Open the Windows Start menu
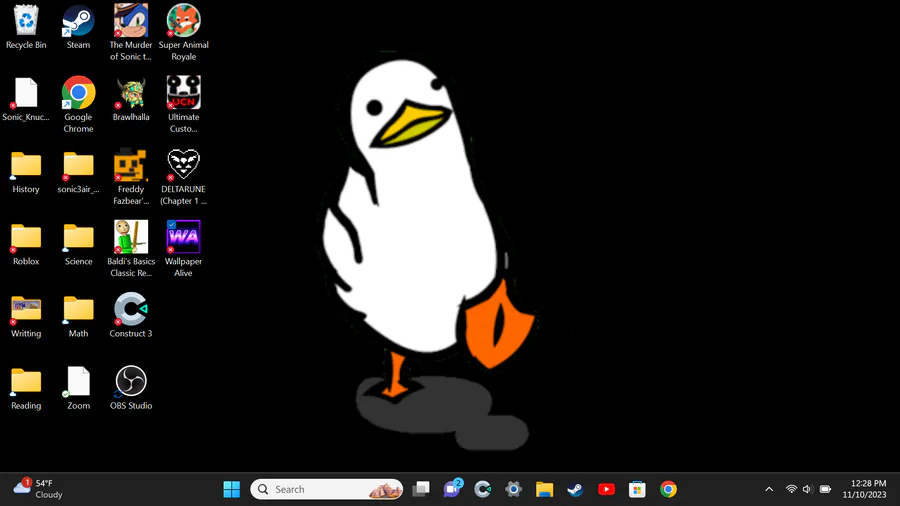The image size is (900, 506). click(232, 489)
